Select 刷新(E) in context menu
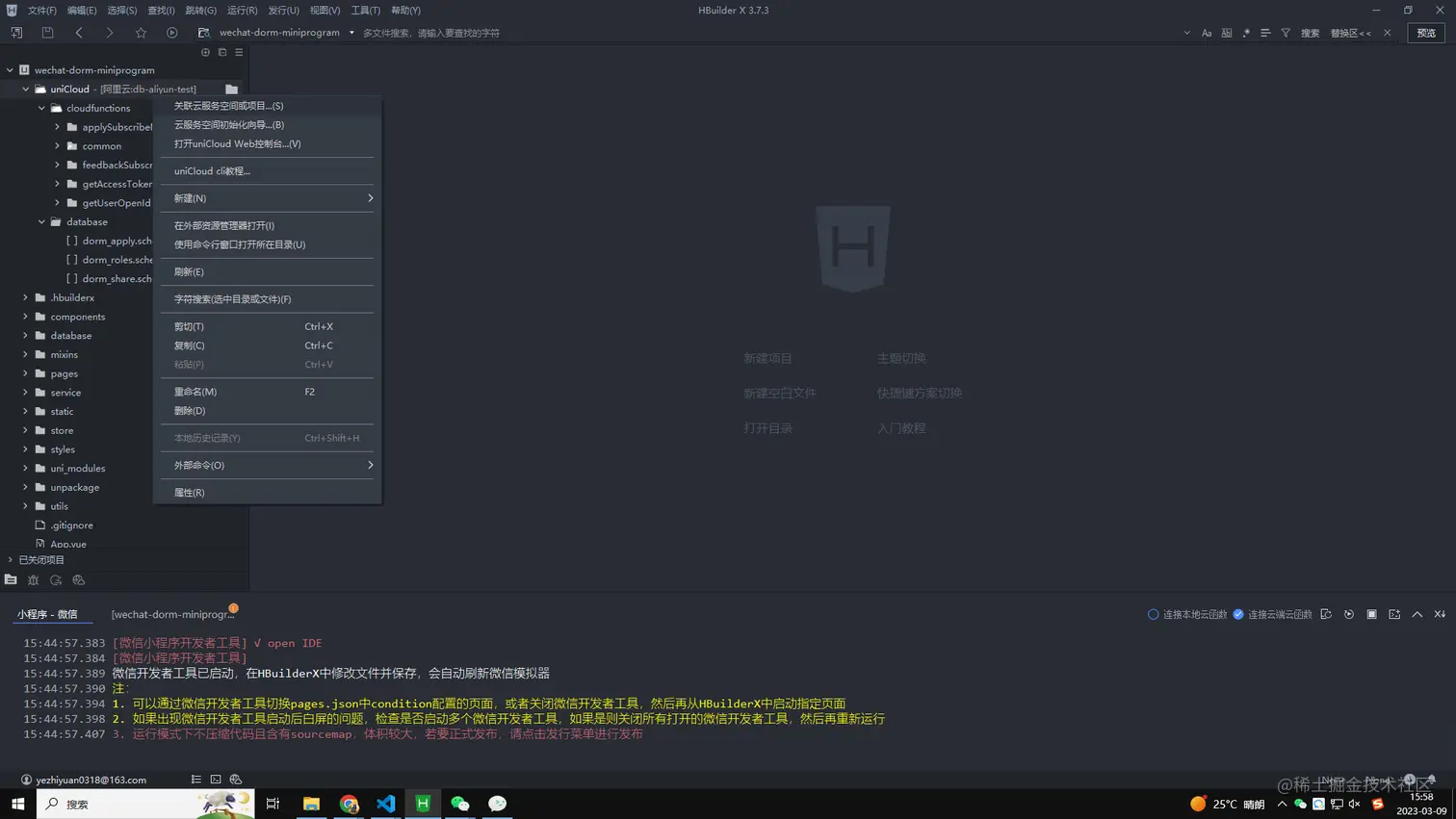The height and width of the screenshot is (819, 1456). tap(267, 271)
